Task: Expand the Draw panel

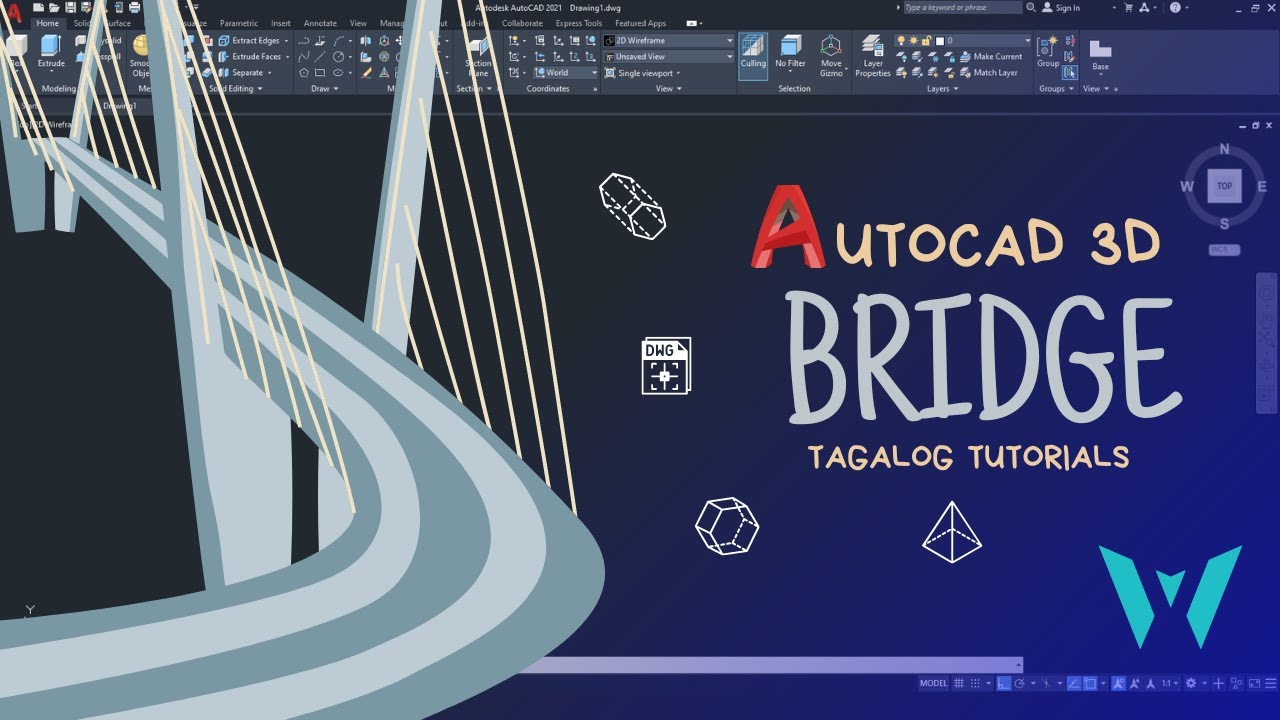Action: tap(324, 89)
